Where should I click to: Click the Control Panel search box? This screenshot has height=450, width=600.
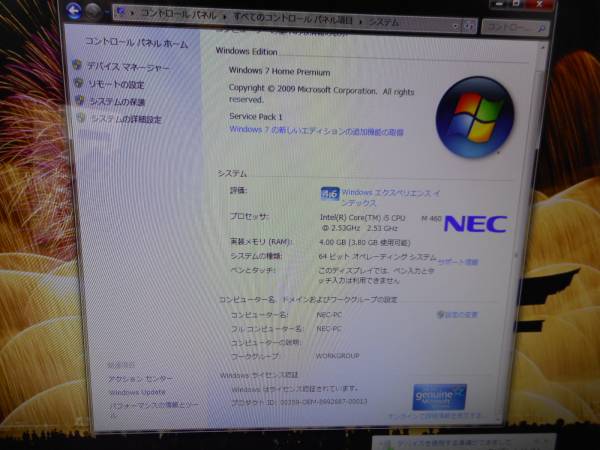coord(515,28)
